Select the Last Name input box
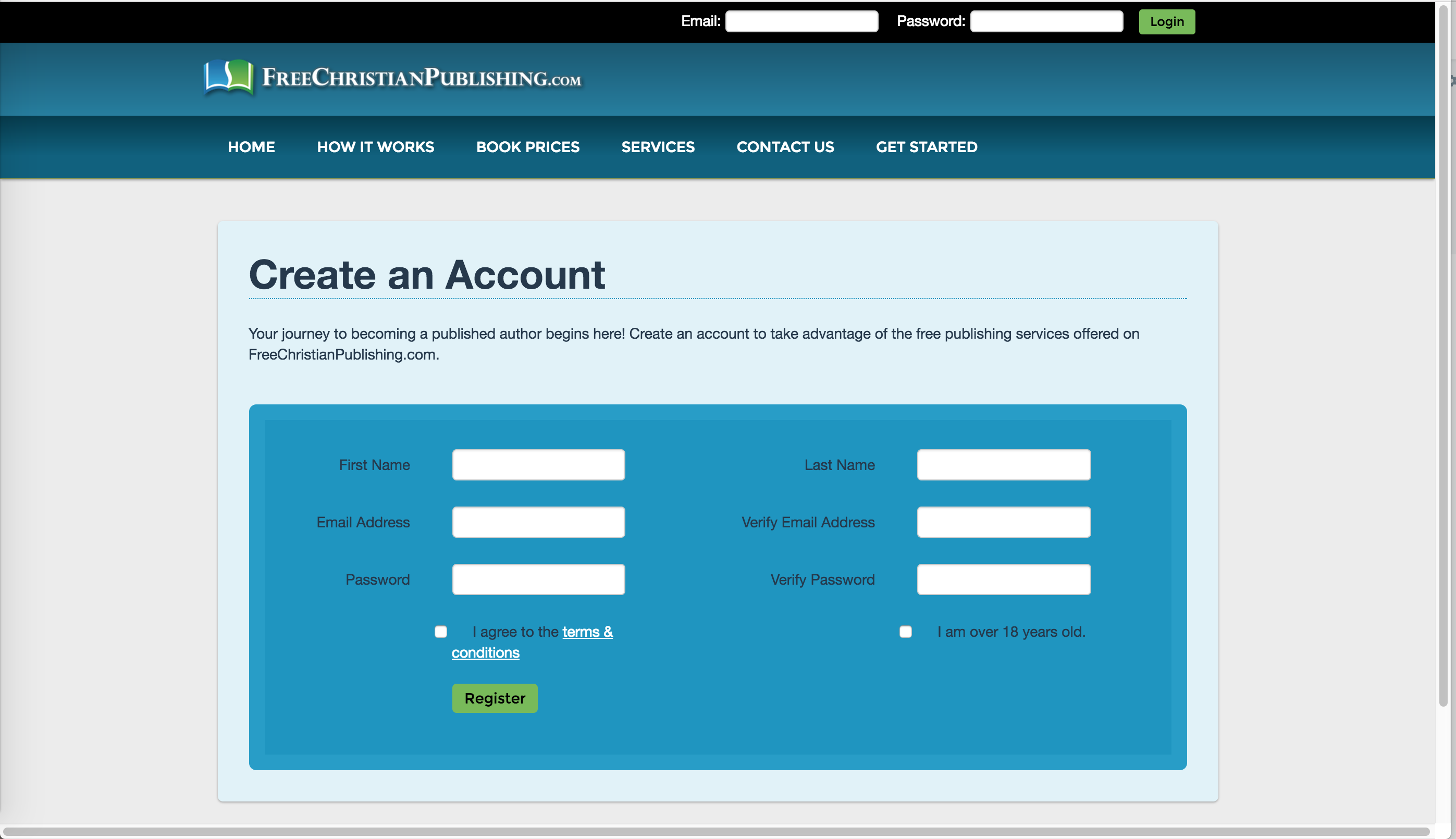The width and height of the screenshot is (1456, 839). tap(1003, 464)
